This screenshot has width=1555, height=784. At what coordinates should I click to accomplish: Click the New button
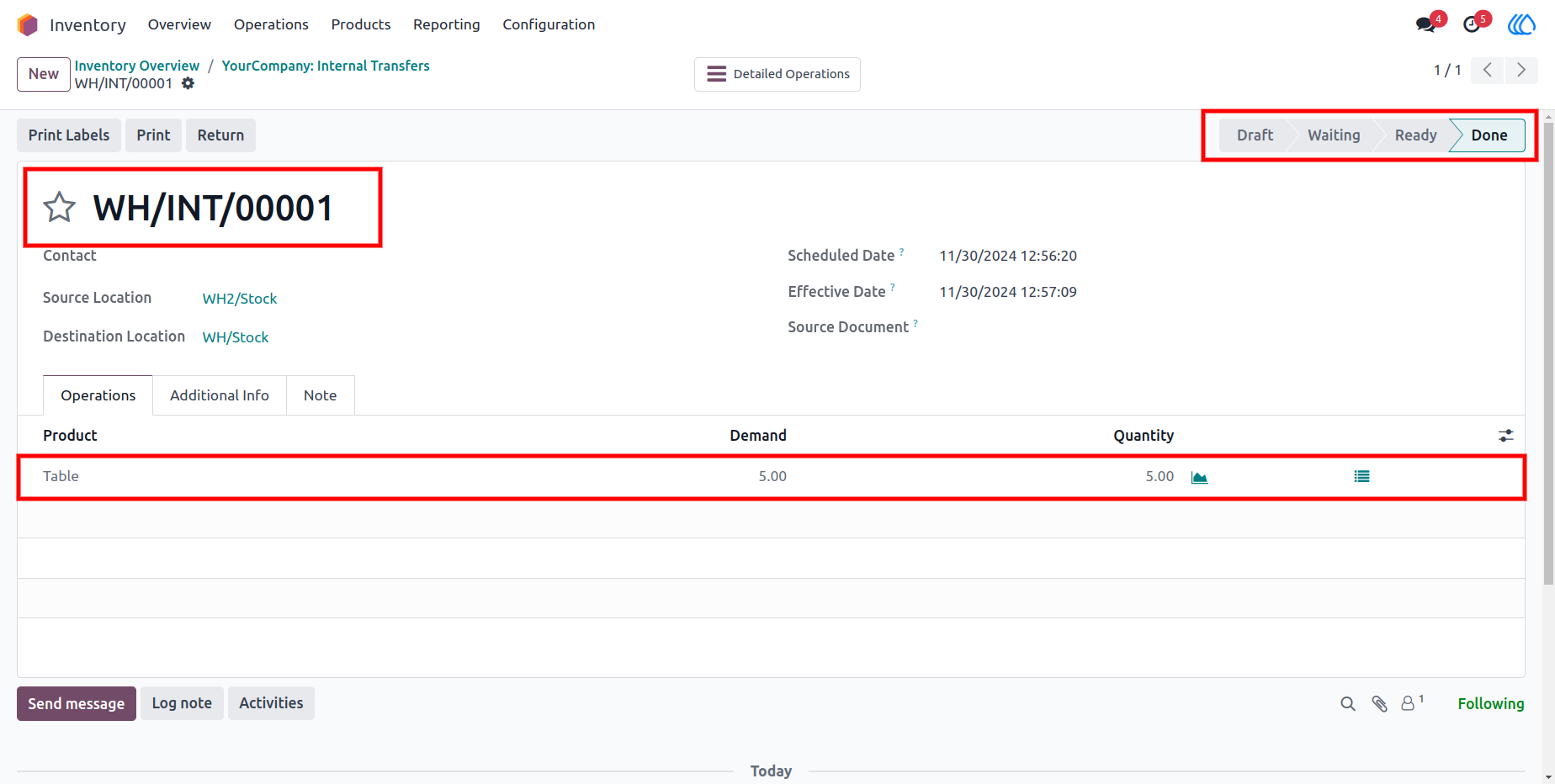click(x=44, y=74)
